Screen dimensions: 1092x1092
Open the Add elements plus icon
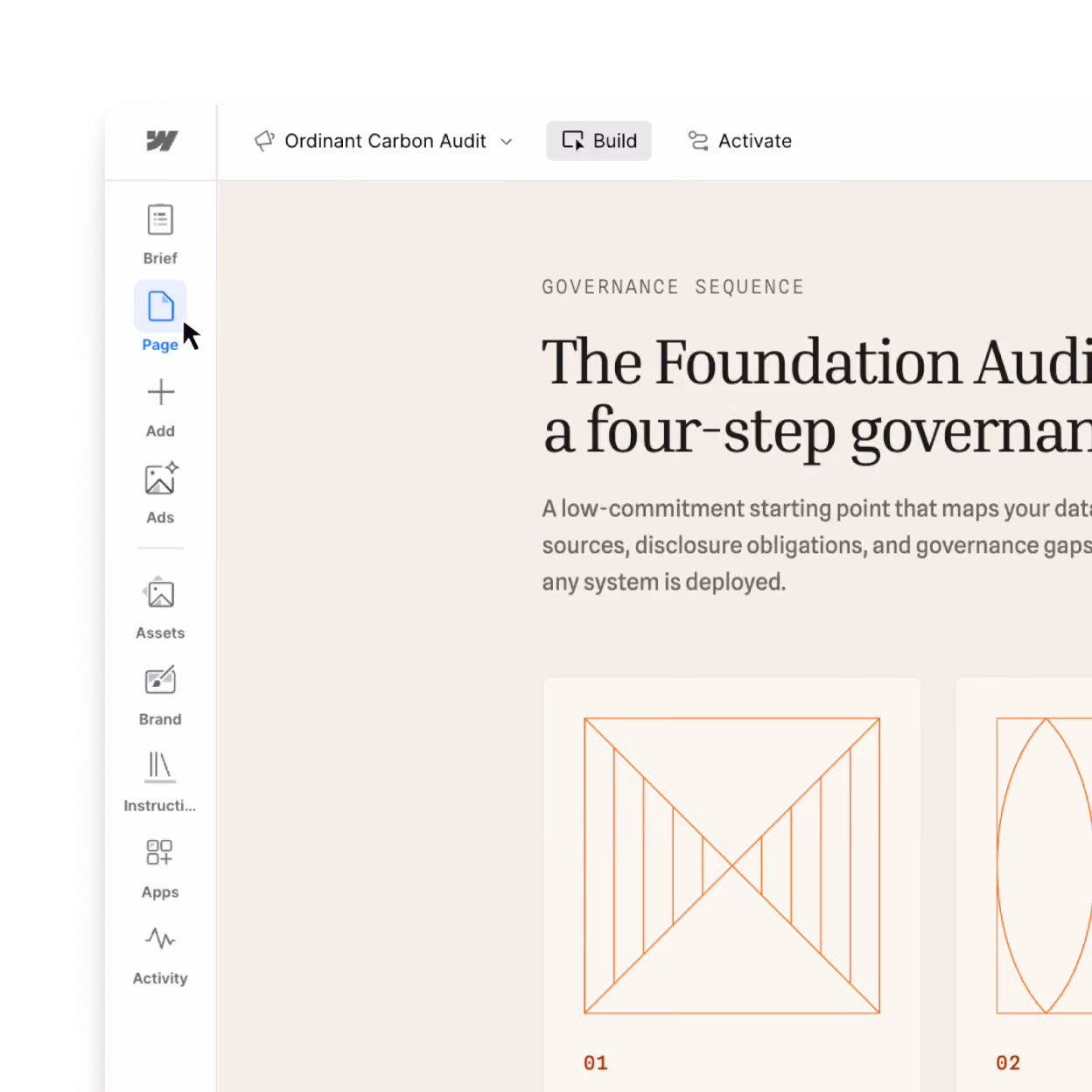[x=160, y=392]
